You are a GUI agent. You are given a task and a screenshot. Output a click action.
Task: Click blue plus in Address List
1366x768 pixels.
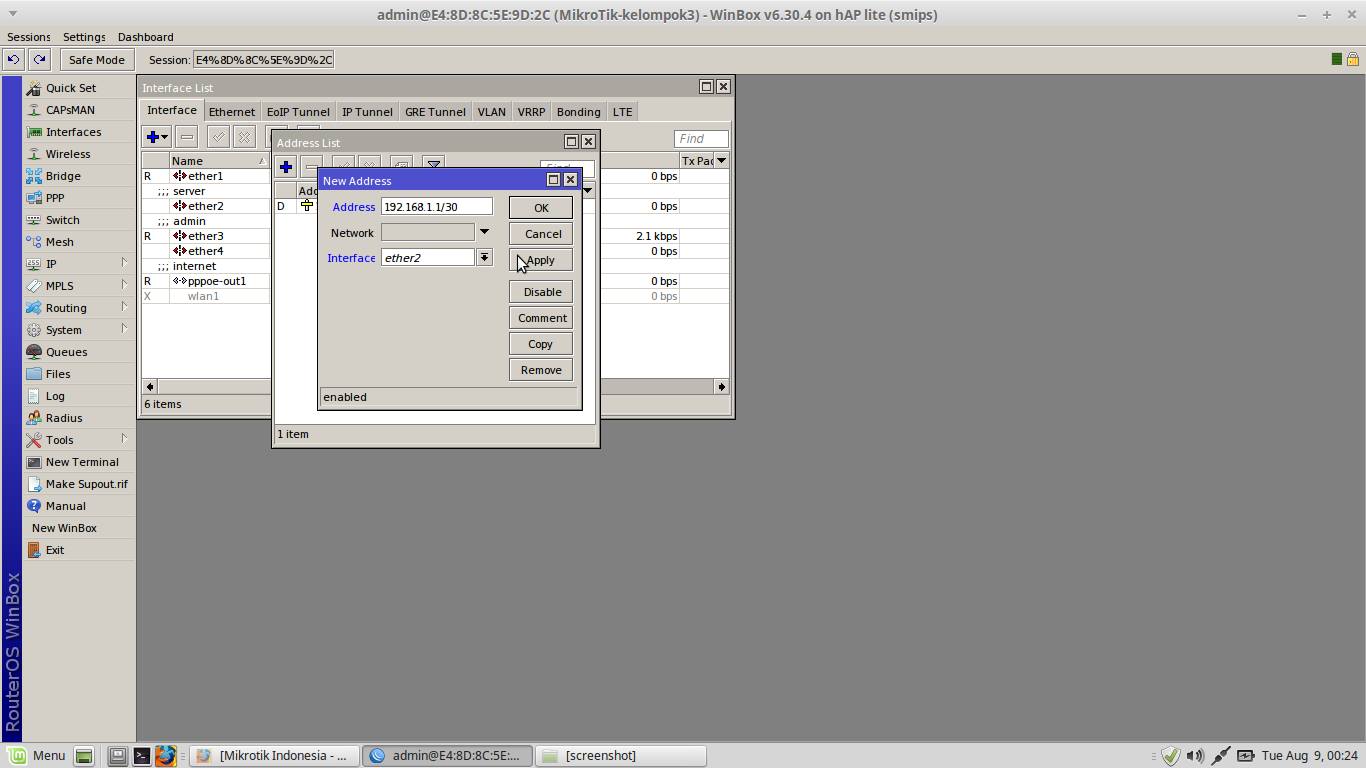tap(286, 167)
